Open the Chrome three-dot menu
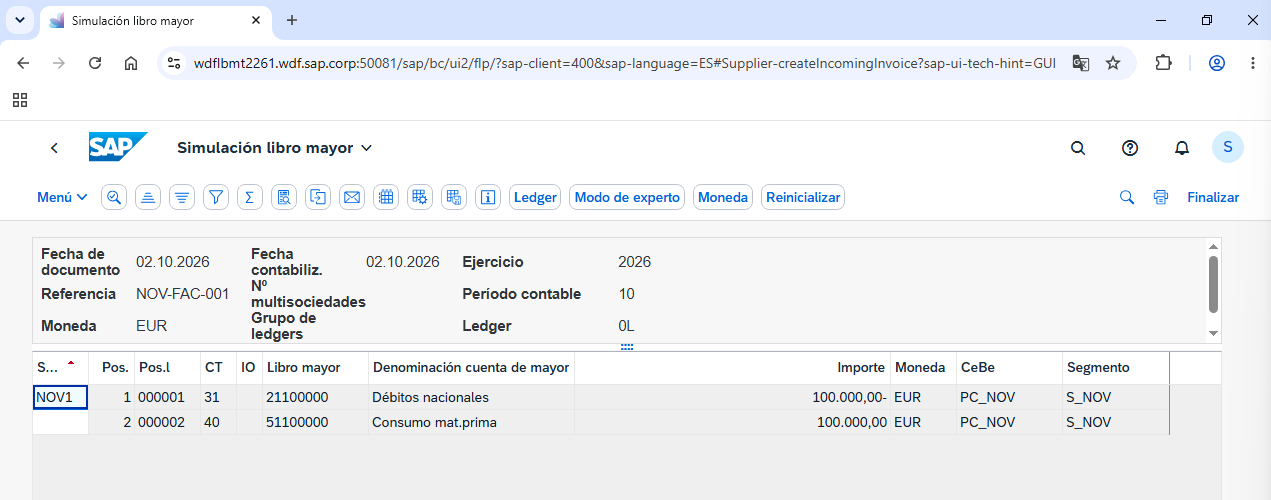This screenshot has height=500, width=1271. (1253, 63)
